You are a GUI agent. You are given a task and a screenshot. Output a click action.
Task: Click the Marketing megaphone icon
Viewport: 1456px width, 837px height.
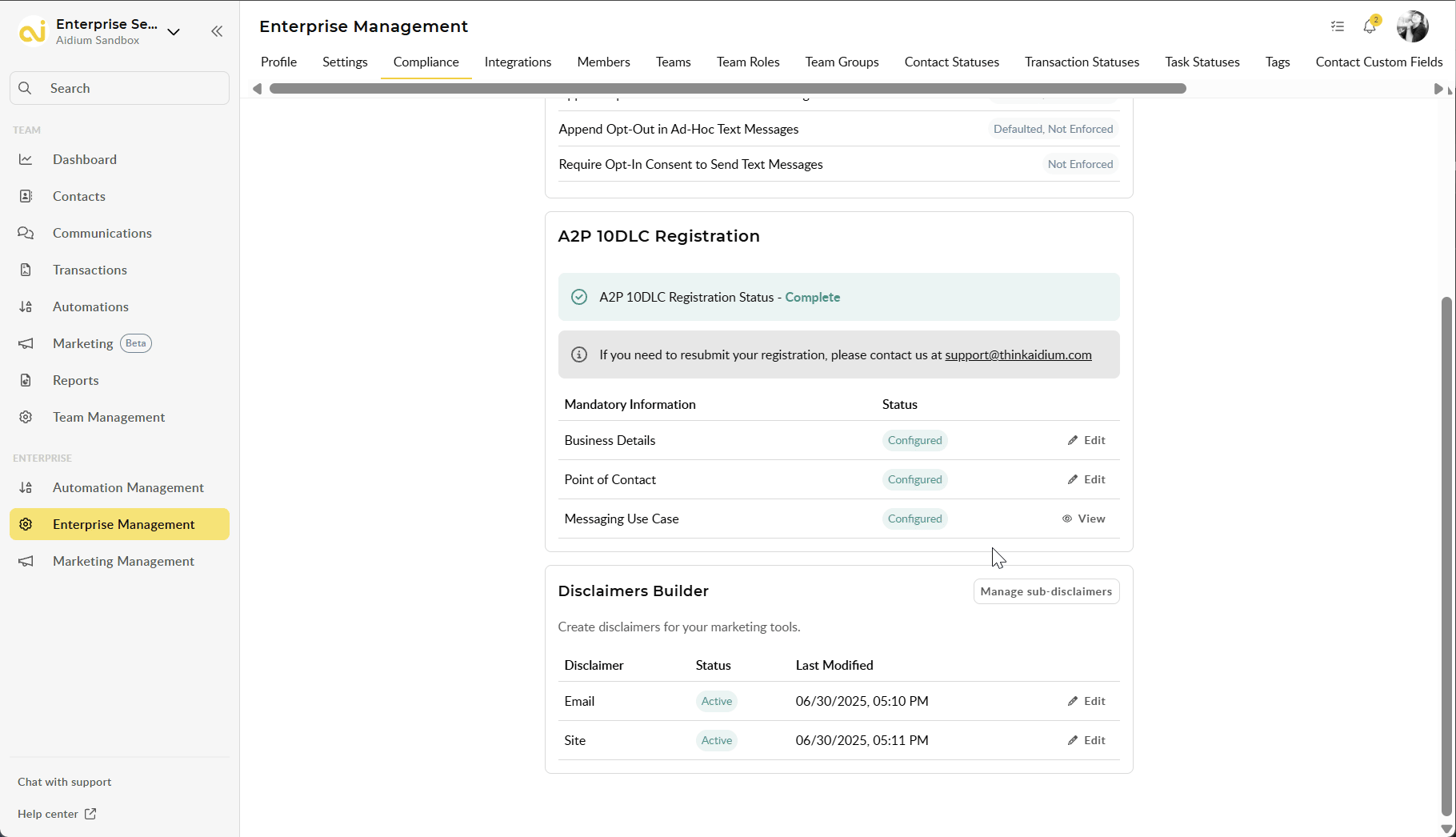26,343
